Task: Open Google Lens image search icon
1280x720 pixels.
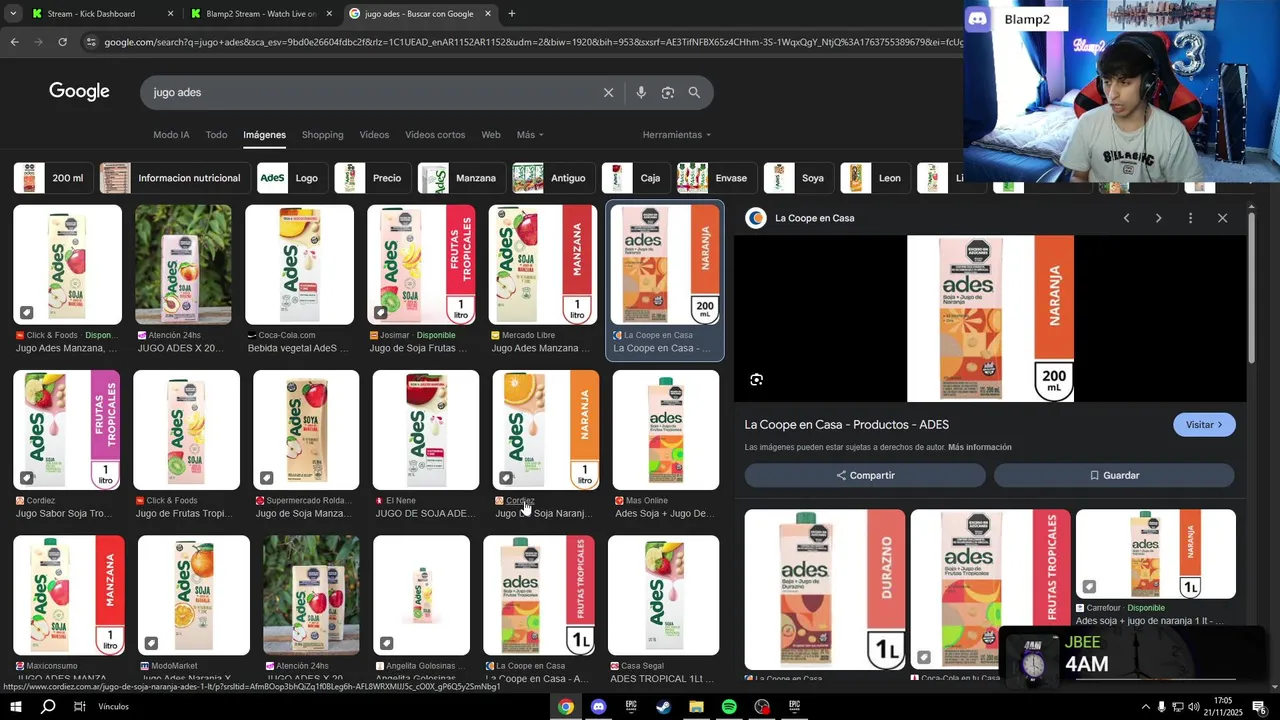Action: coord(667,93)
